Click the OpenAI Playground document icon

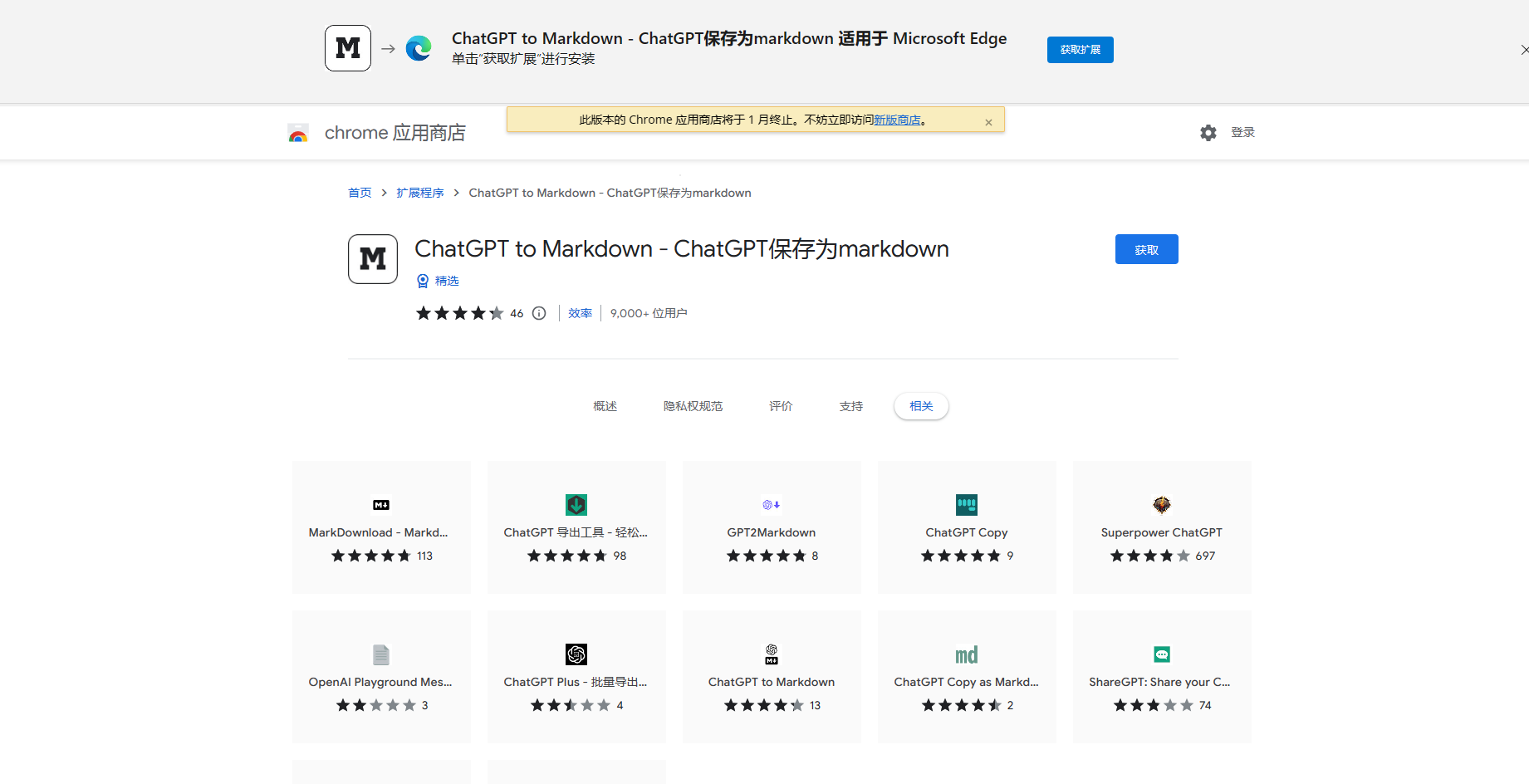click(381, 654)
